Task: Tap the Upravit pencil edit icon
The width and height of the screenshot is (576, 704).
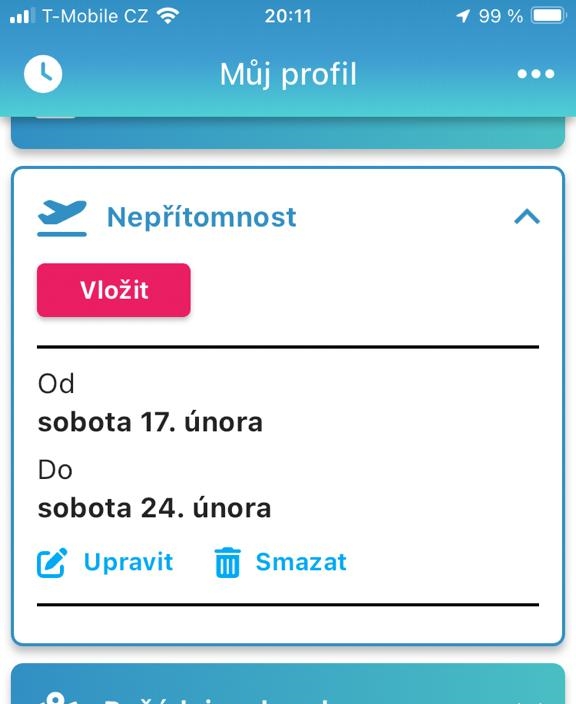Action: tap(52, 562)
